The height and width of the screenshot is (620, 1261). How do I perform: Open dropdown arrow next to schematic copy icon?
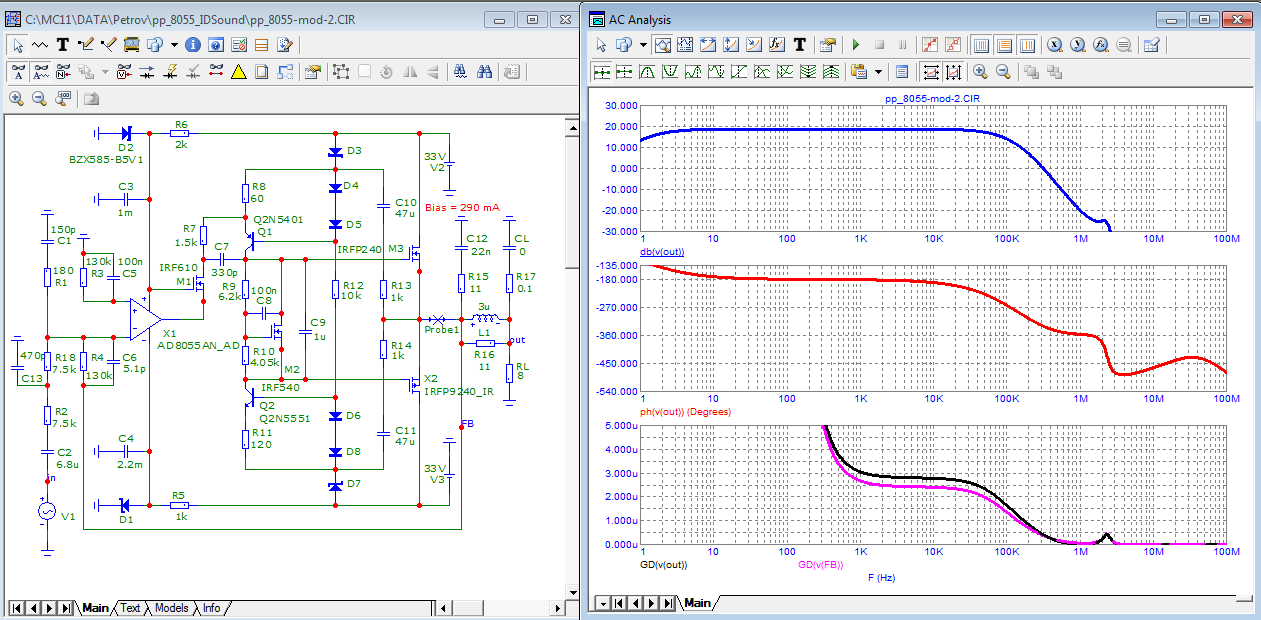(174, 45)
